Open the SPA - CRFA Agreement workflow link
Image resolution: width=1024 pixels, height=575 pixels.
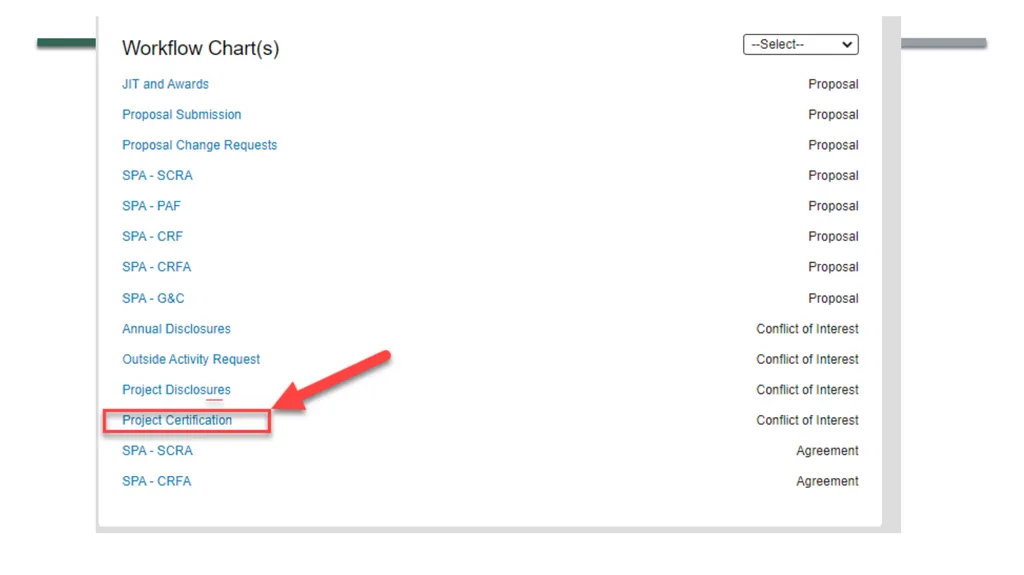tap(157, 481)
